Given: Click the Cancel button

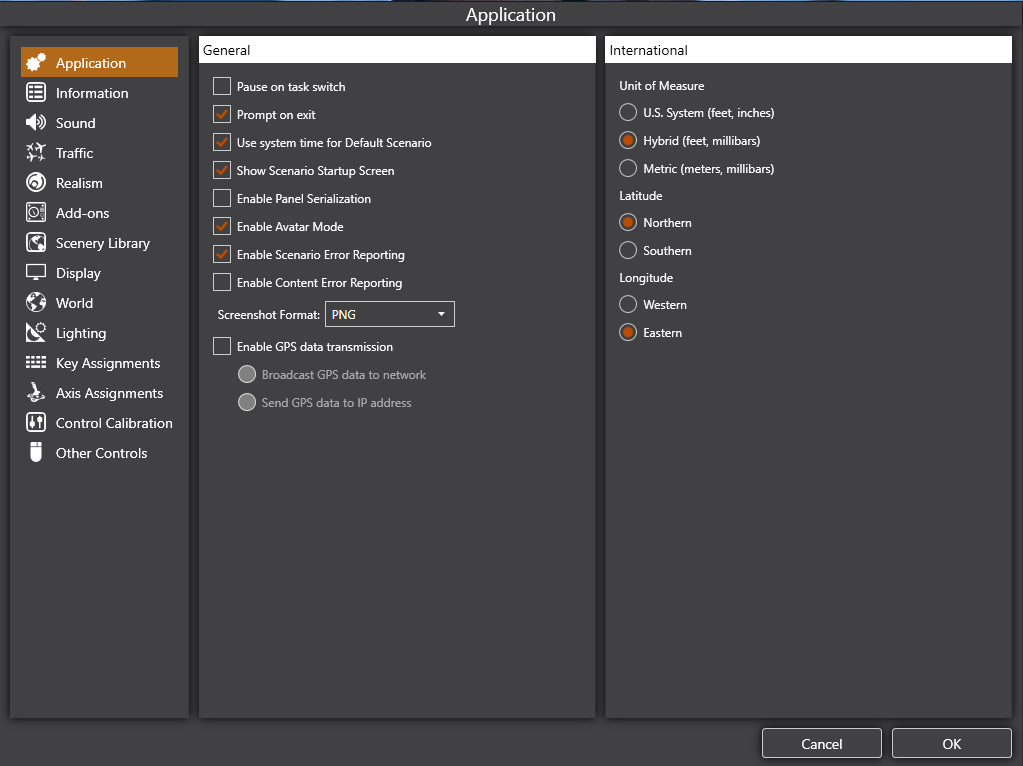Looking at the screenshot, I should [821, 743].
